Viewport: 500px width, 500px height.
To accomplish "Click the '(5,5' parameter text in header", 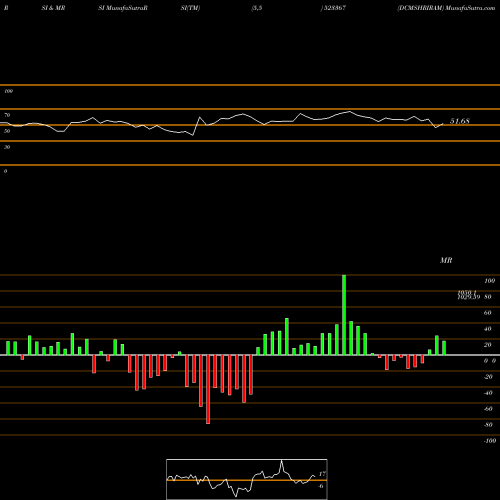I will pyautogui.click(x=257, y=8).
